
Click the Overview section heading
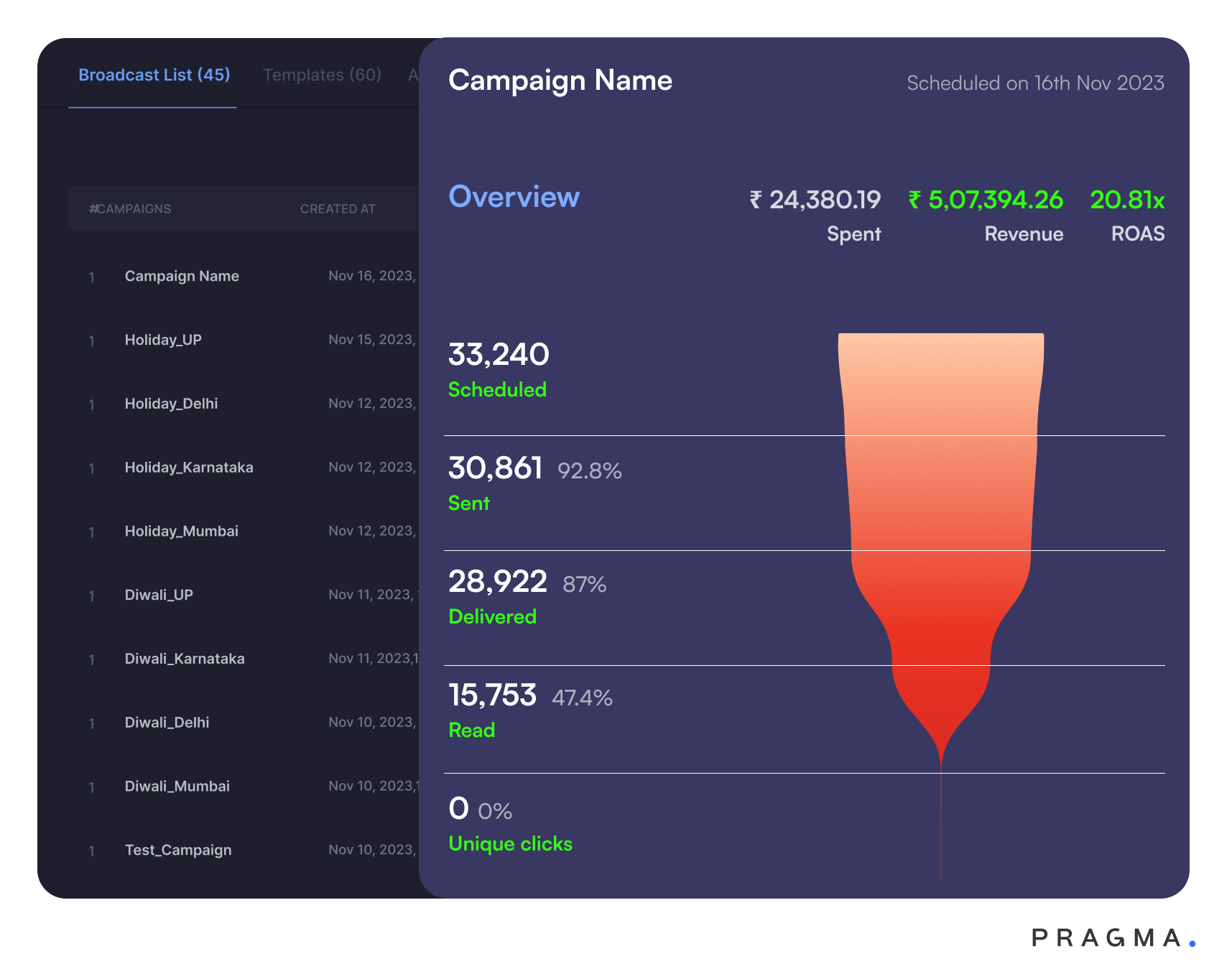click(x=514, y=197)
